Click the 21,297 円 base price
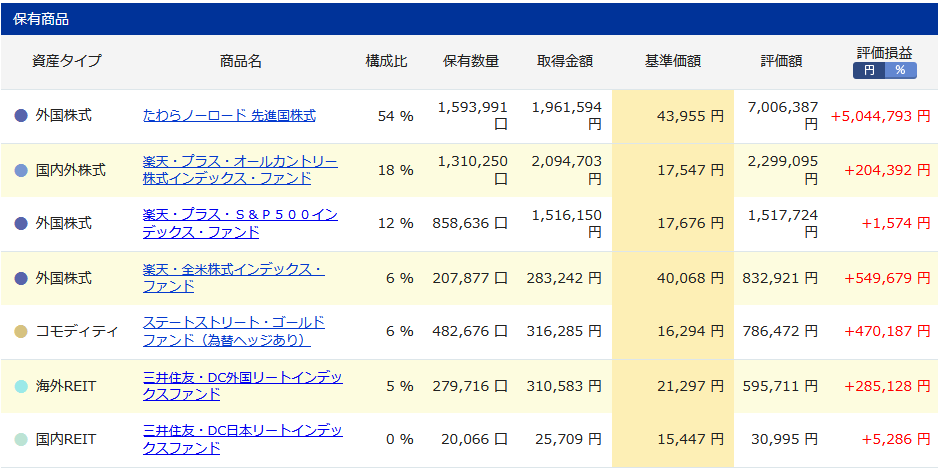 pyautogui.click(x=691, y=387)
